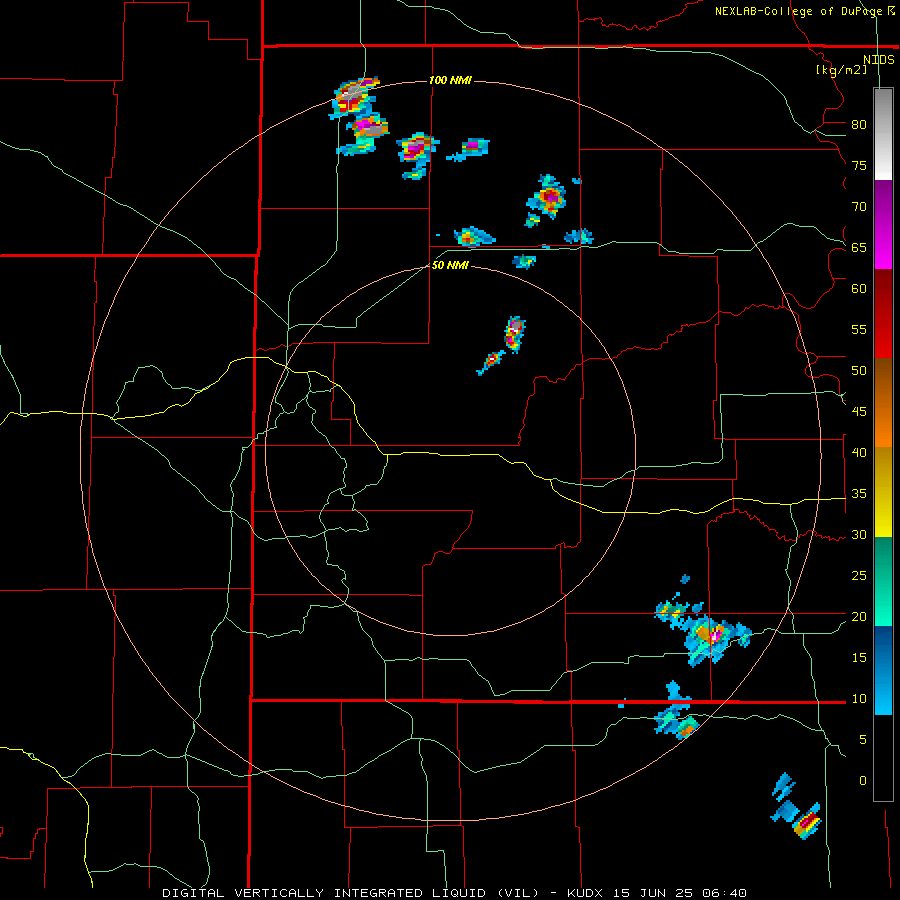The width and height of the screenshot is (900, 900).
Task: Click the 65 value on the color scale
Action: click(x=859, y=247)
